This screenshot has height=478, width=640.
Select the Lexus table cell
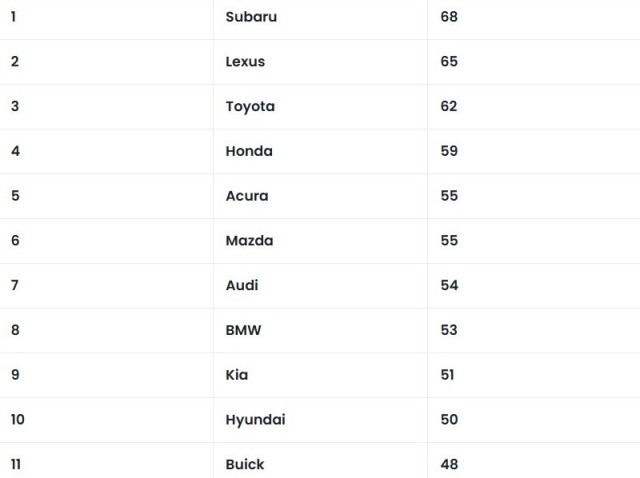coord(245,62)
